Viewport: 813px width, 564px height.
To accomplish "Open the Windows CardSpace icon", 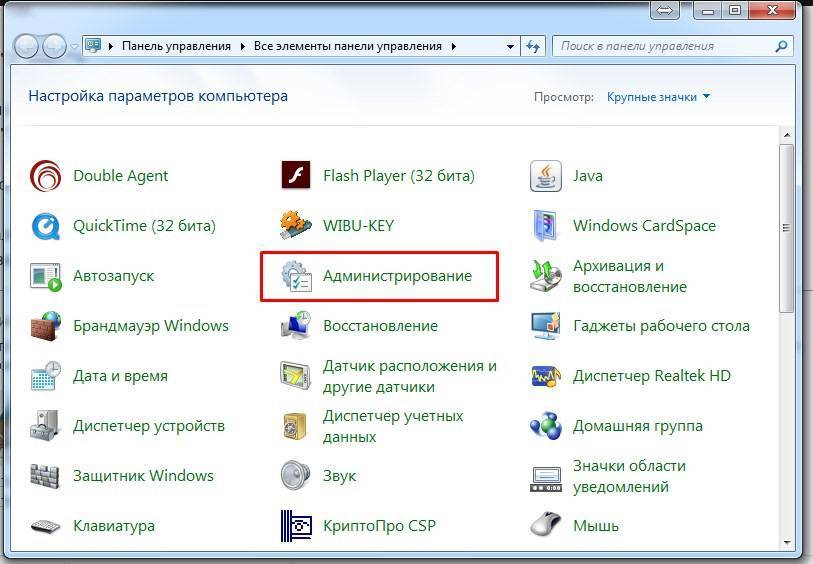I will coord(545,226).
